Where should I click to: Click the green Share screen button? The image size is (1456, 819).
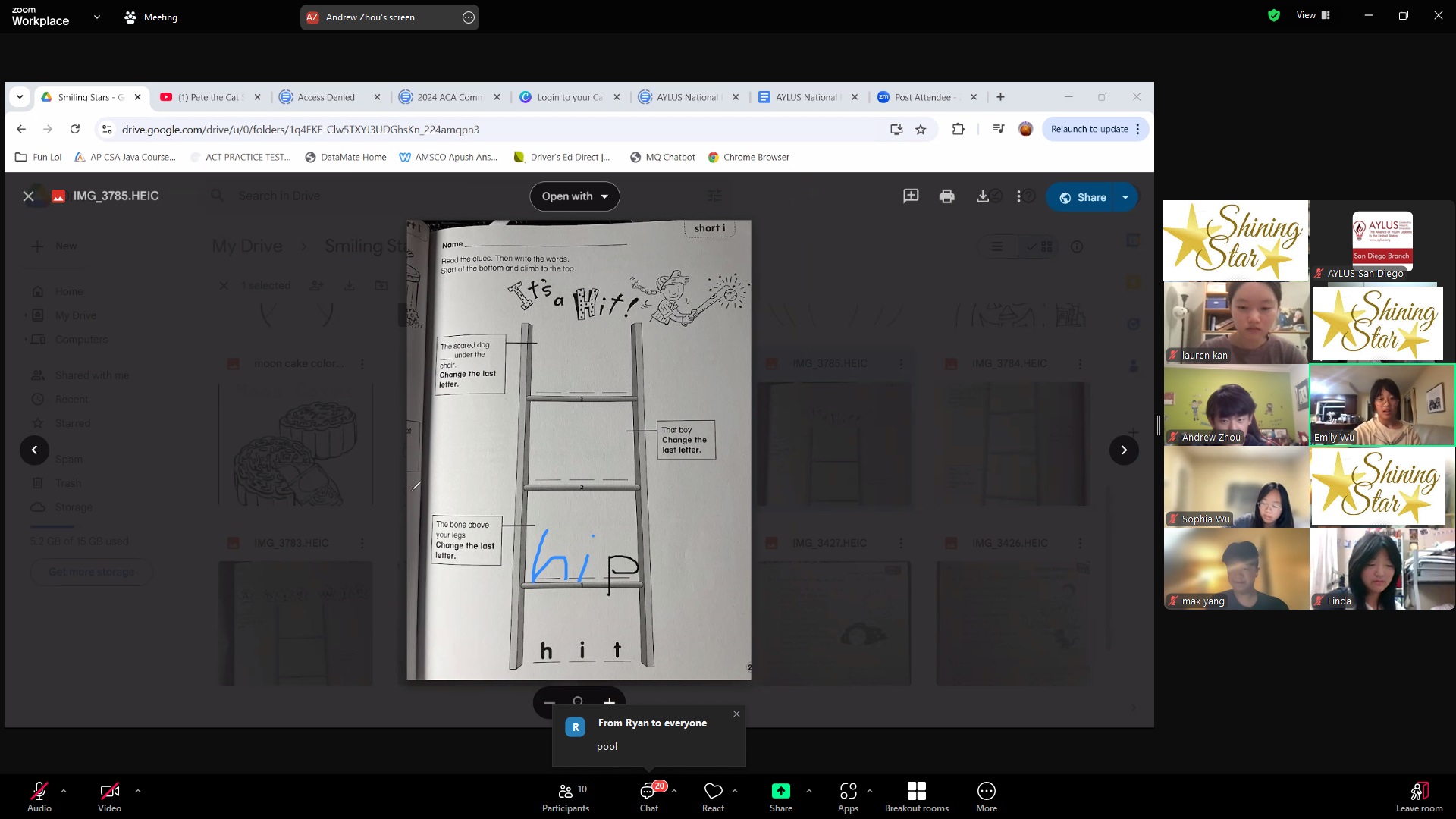[781, 797]
